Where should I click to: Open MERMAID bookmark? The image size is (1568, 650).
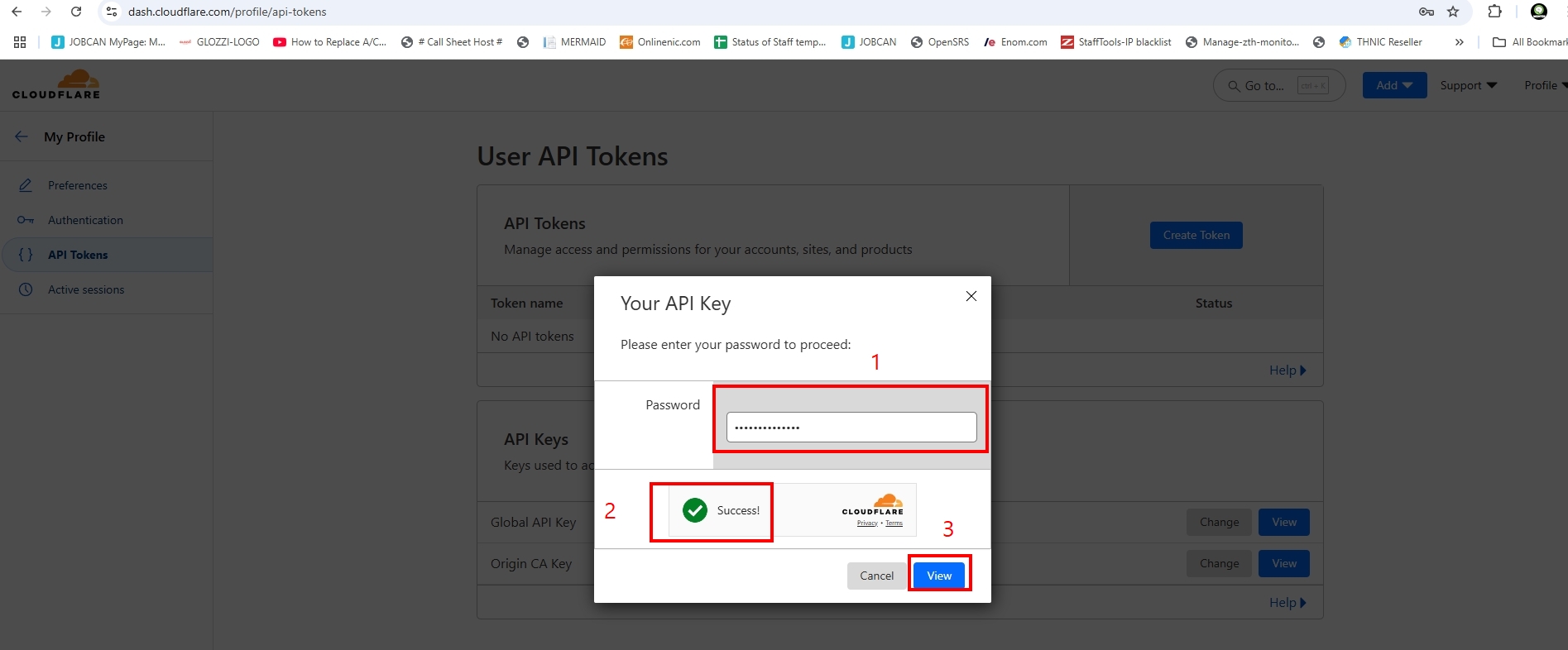(x=574, y=42)
